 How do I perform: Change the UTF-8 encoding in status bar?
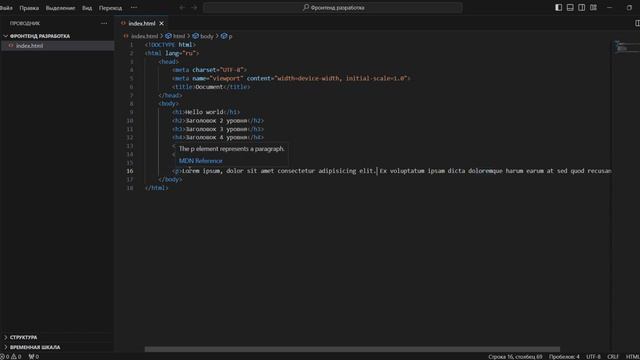(x=593, y=357)
